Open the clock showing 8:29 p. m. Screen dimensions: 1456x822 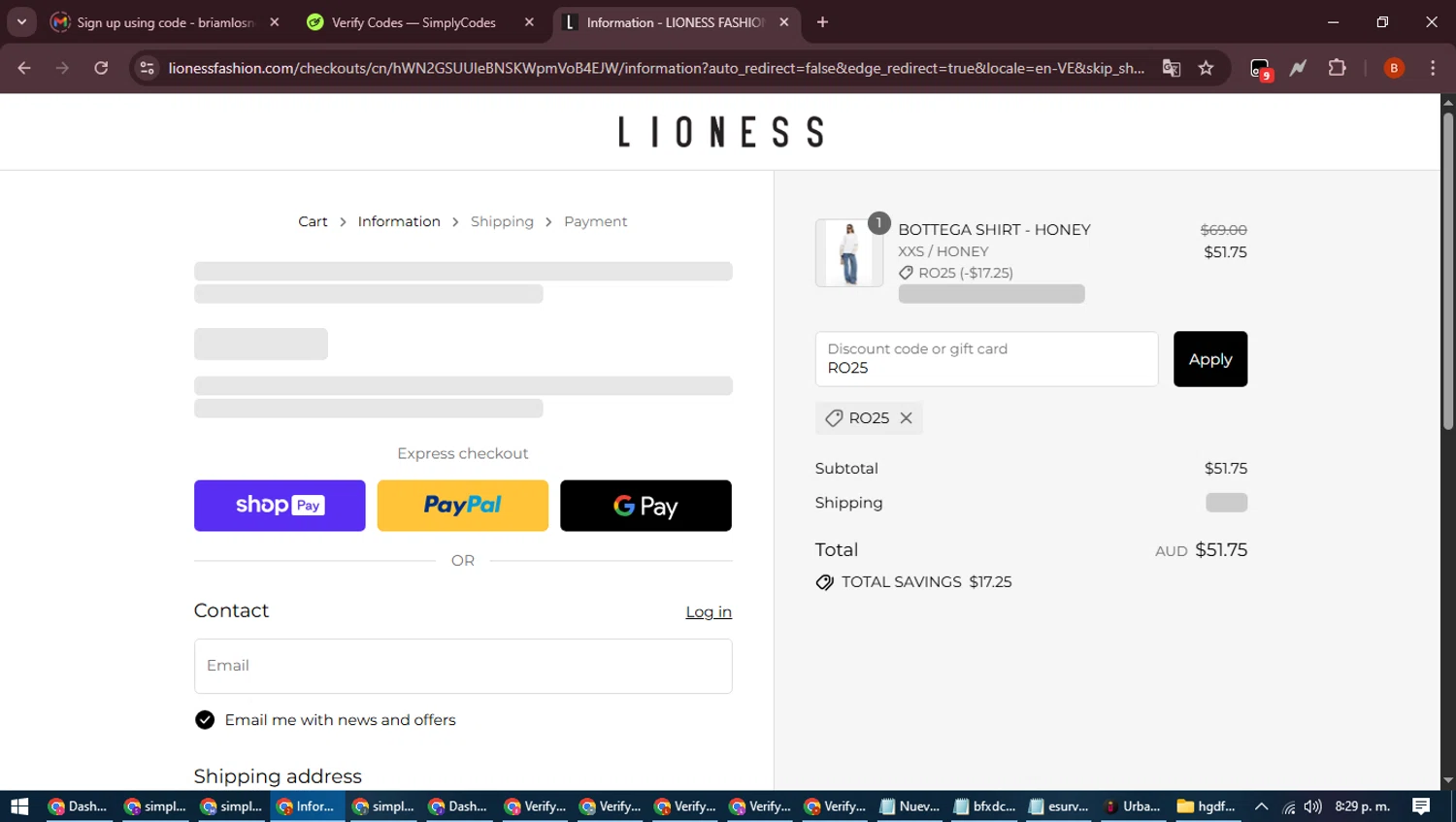click(1363, 806)
